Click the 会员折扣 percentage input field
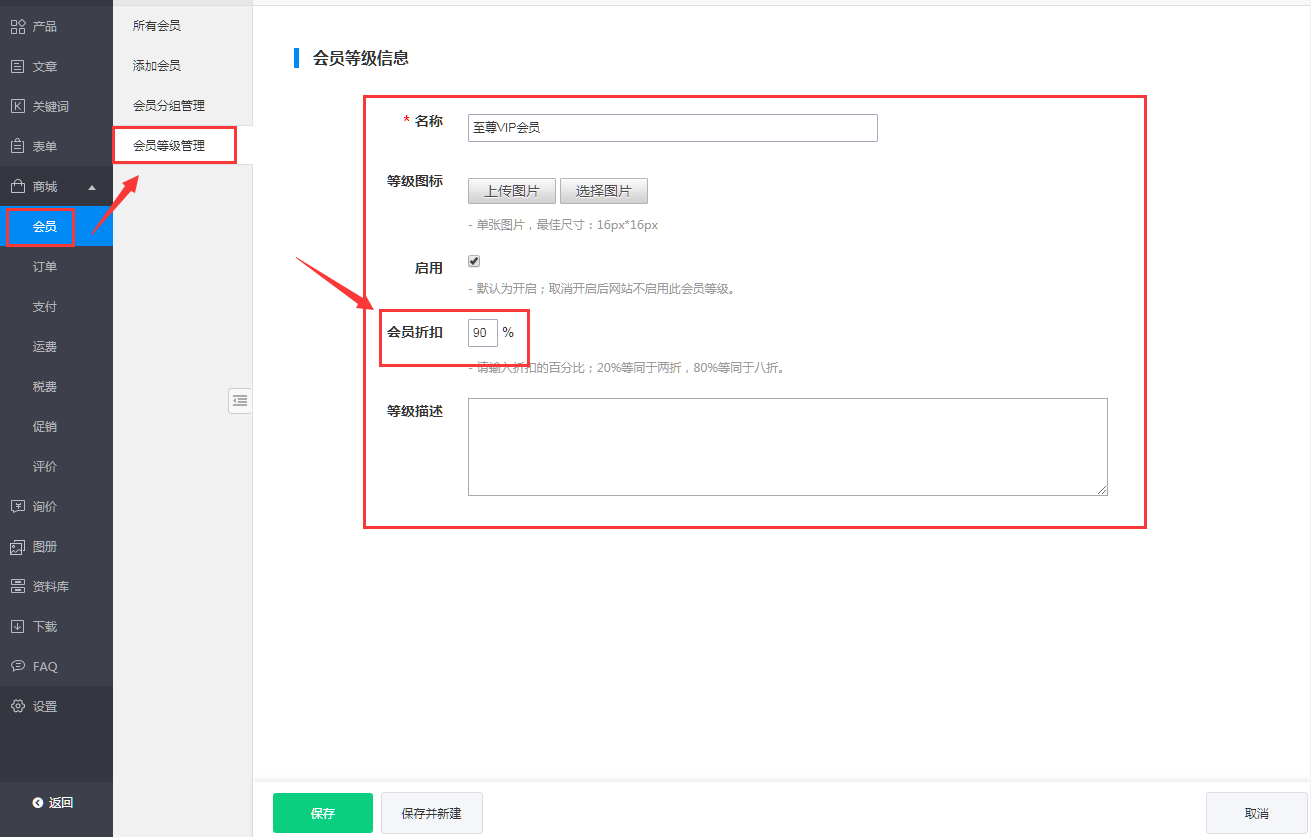The image size is (1311, 837). click(x=482, y=332)
